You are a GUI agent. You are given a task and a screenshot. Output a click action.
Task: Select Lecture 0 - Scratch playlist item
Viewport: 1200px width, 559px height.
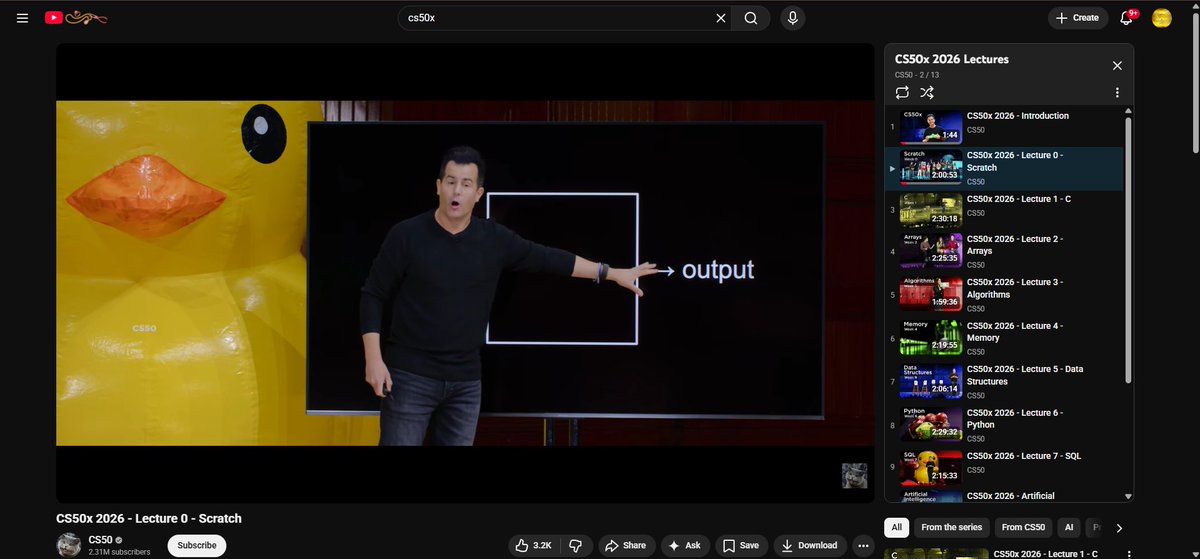tap(1005, 168)
